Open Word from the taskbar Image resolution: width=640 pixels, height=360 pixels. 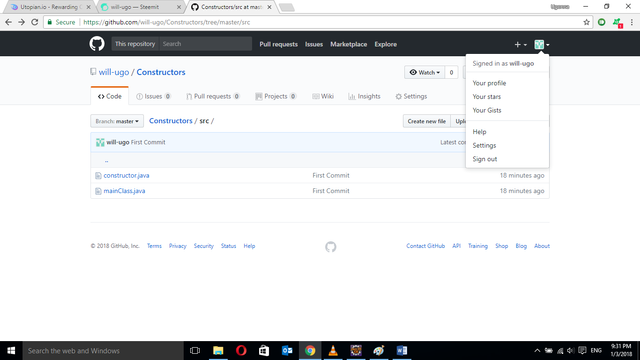(x=402, y=351)
